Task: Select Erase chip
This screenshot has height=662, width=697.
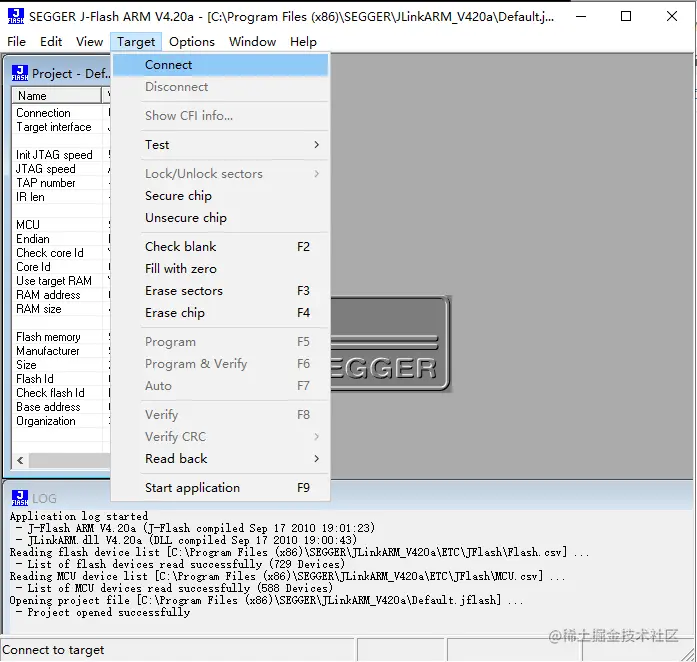Action: [x=220, y=313]
